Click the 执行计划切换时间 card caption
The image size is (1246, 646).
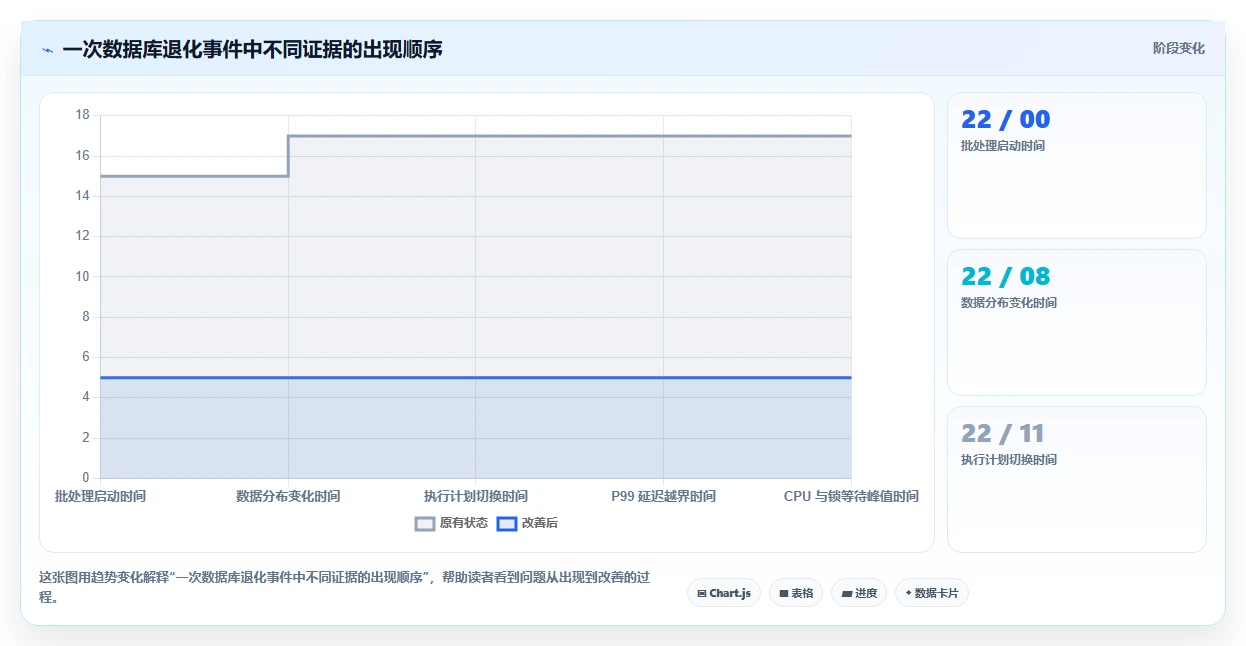tap(1009, 460)
